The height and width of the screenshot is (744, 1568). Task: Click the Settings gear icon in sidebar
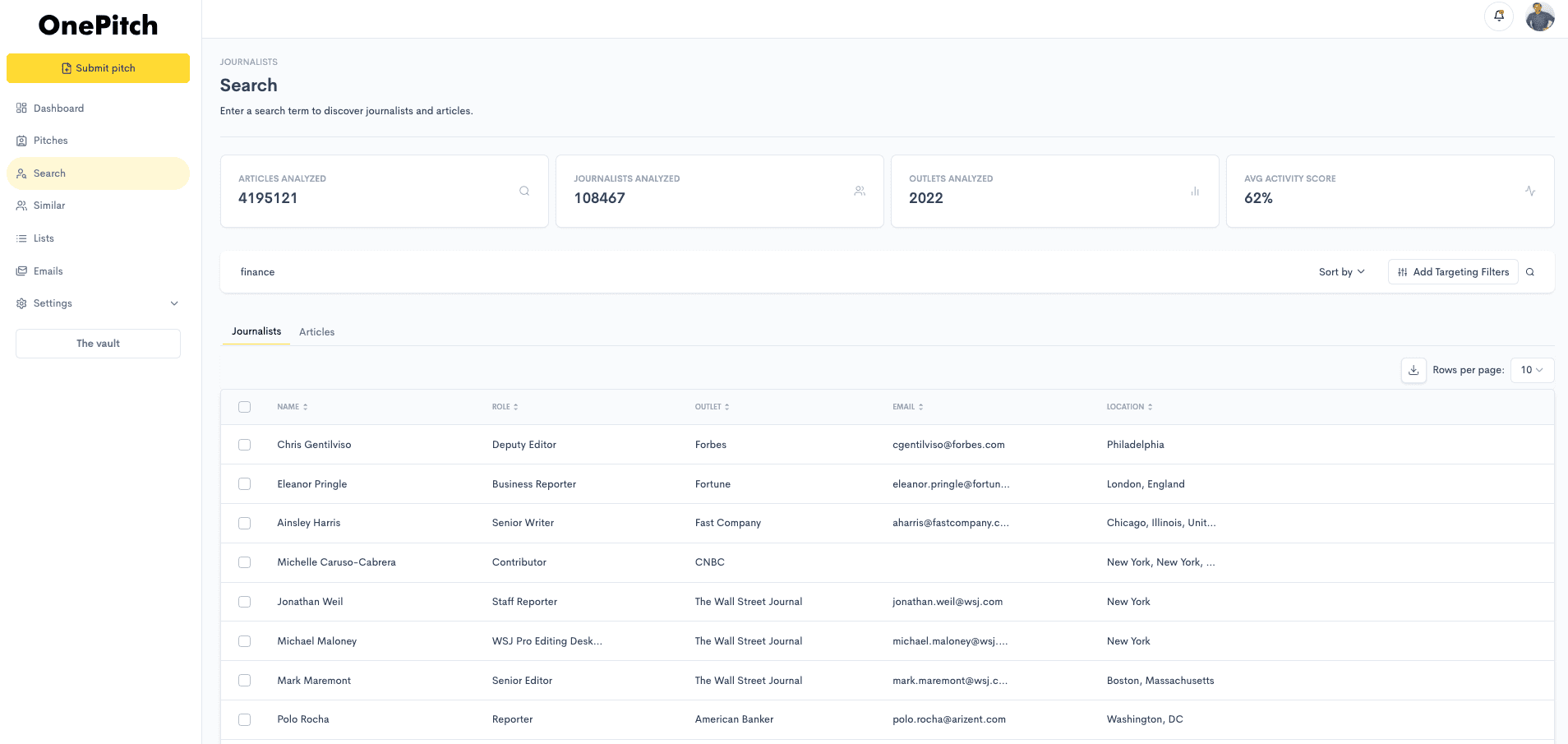(x=21, y=303)
